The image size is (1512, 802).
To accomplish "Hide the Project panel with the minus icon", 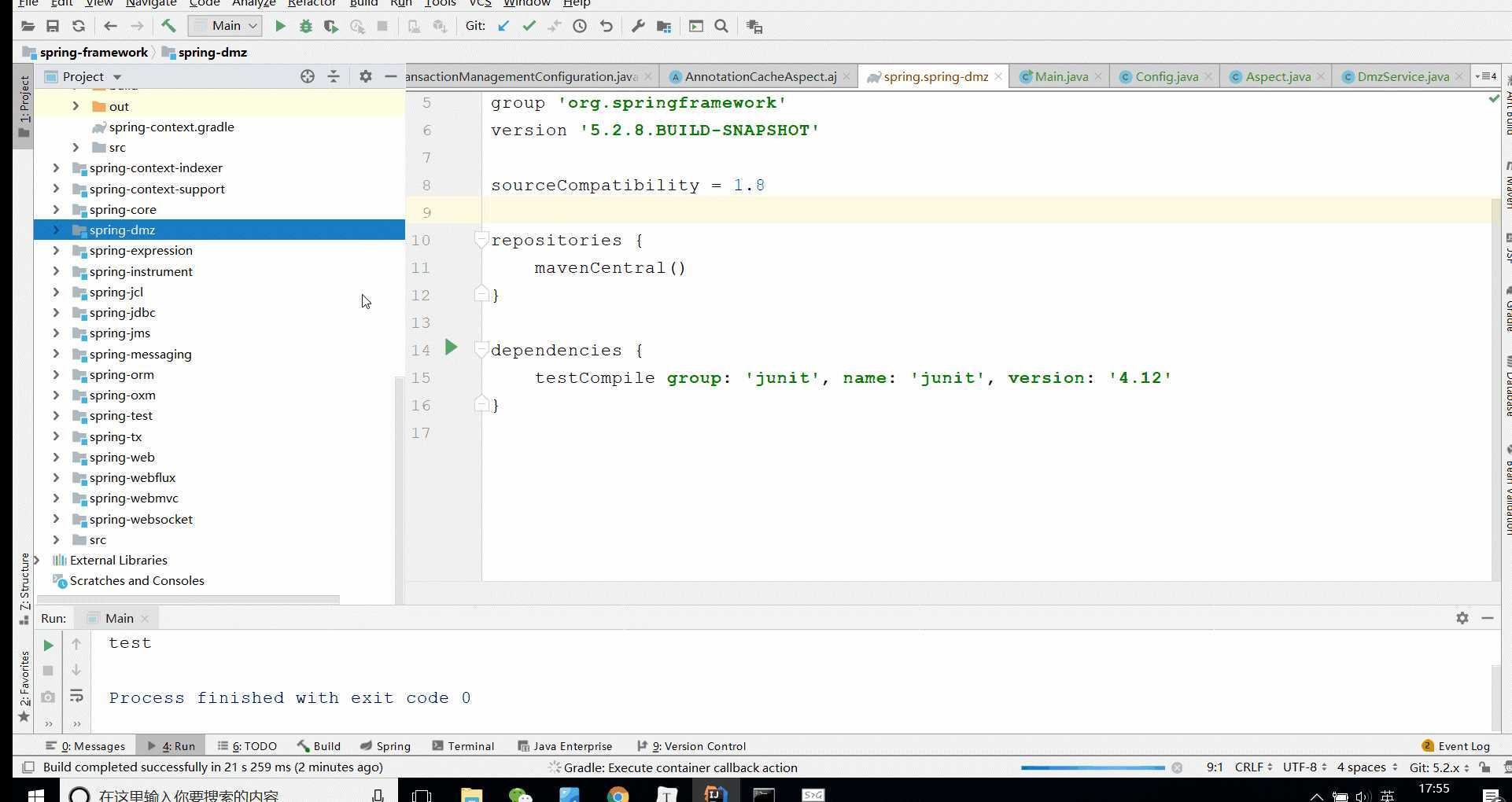I will 391,76.
